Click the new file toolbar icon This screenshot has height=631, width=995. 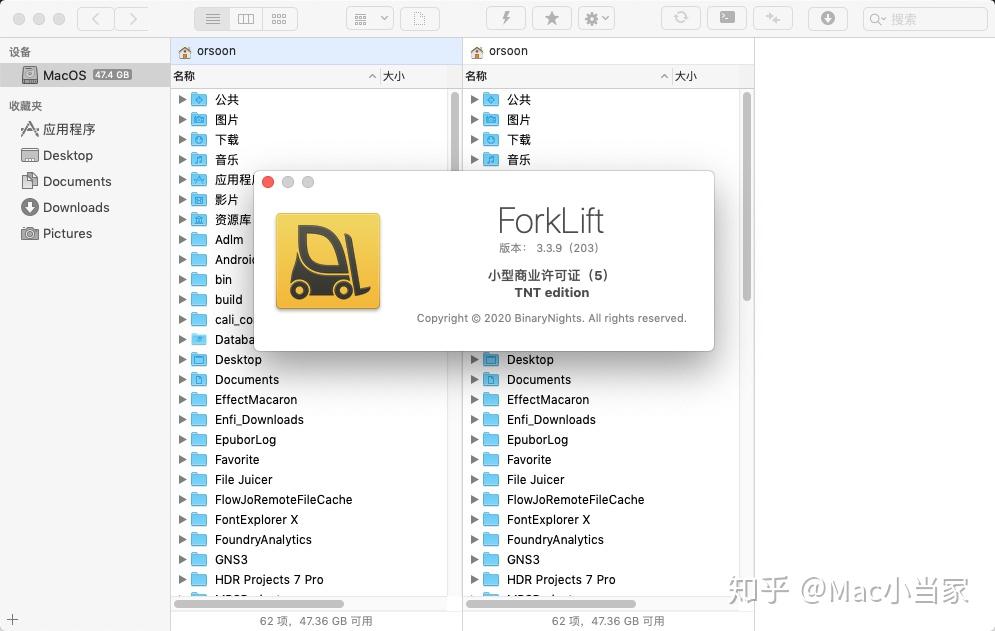[x=418, y=18]
